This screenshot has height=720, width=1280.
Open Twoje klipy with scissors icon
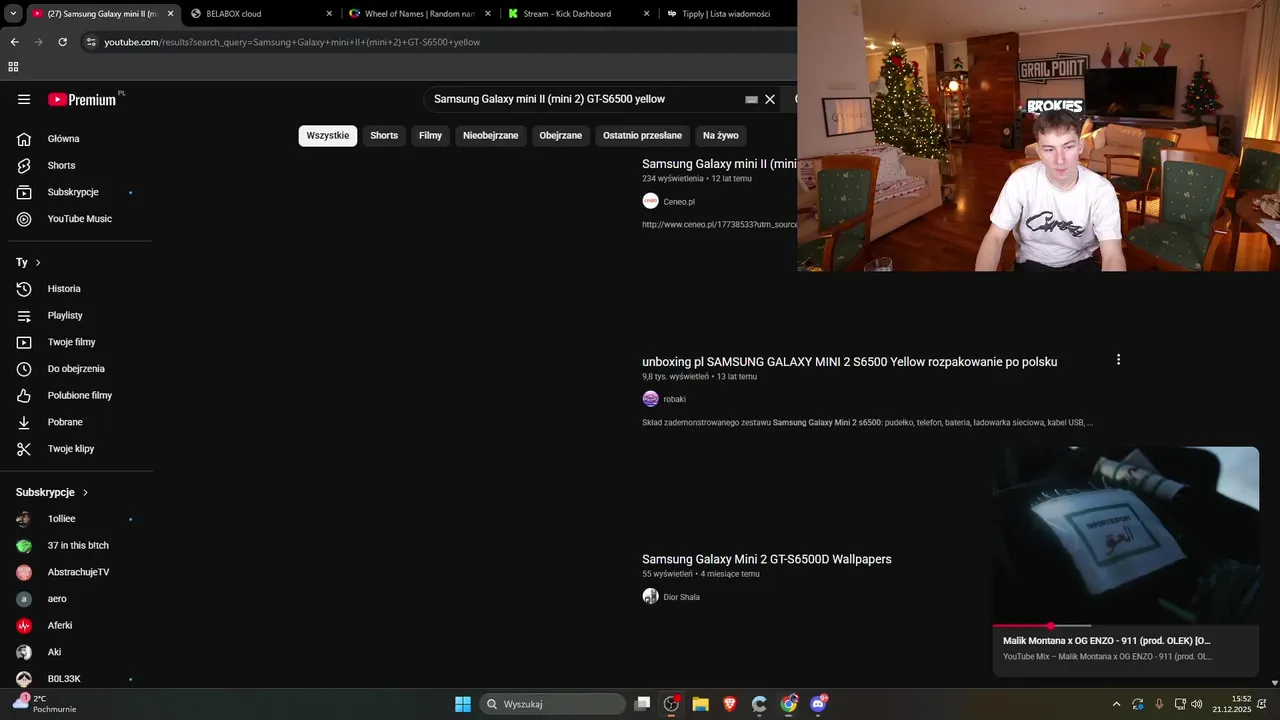70,449
